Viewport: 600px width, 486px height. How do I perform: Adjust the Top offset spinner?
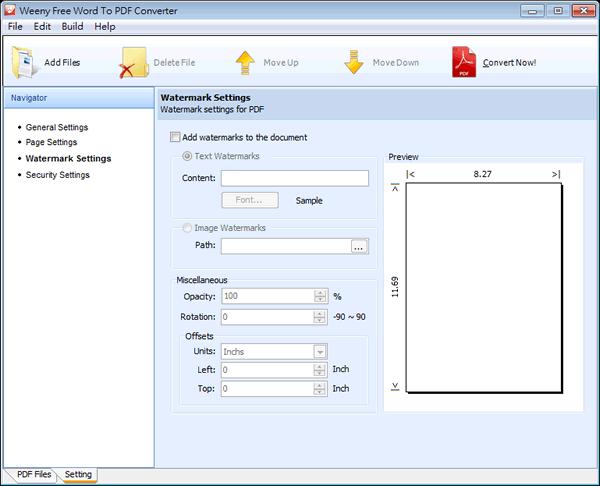click(x=320, y=389)
